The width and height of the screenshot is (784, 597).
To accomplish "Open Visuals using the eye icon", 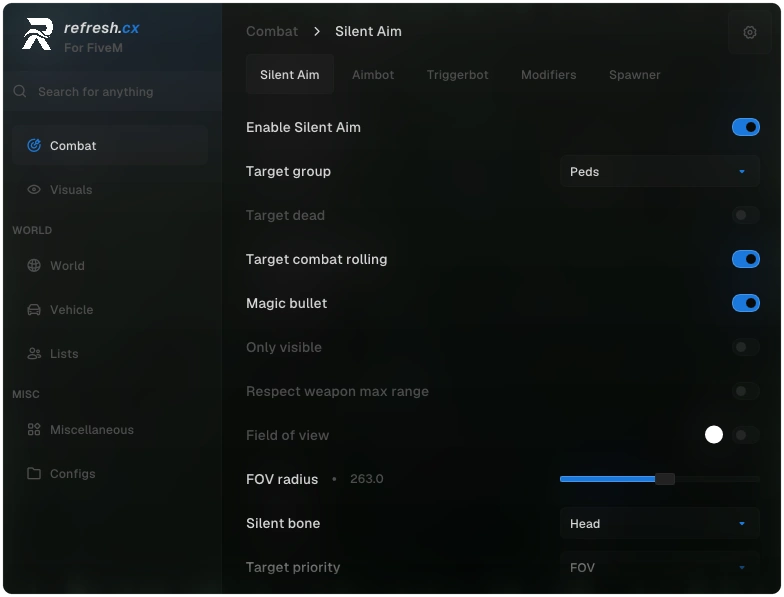I will coord(34,190).
